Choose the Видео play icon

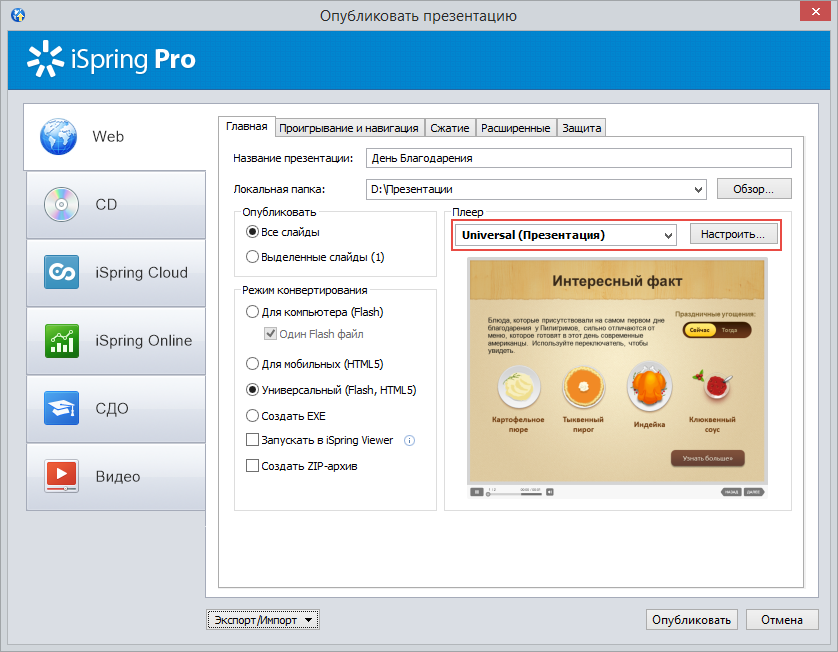click(61, 476)
